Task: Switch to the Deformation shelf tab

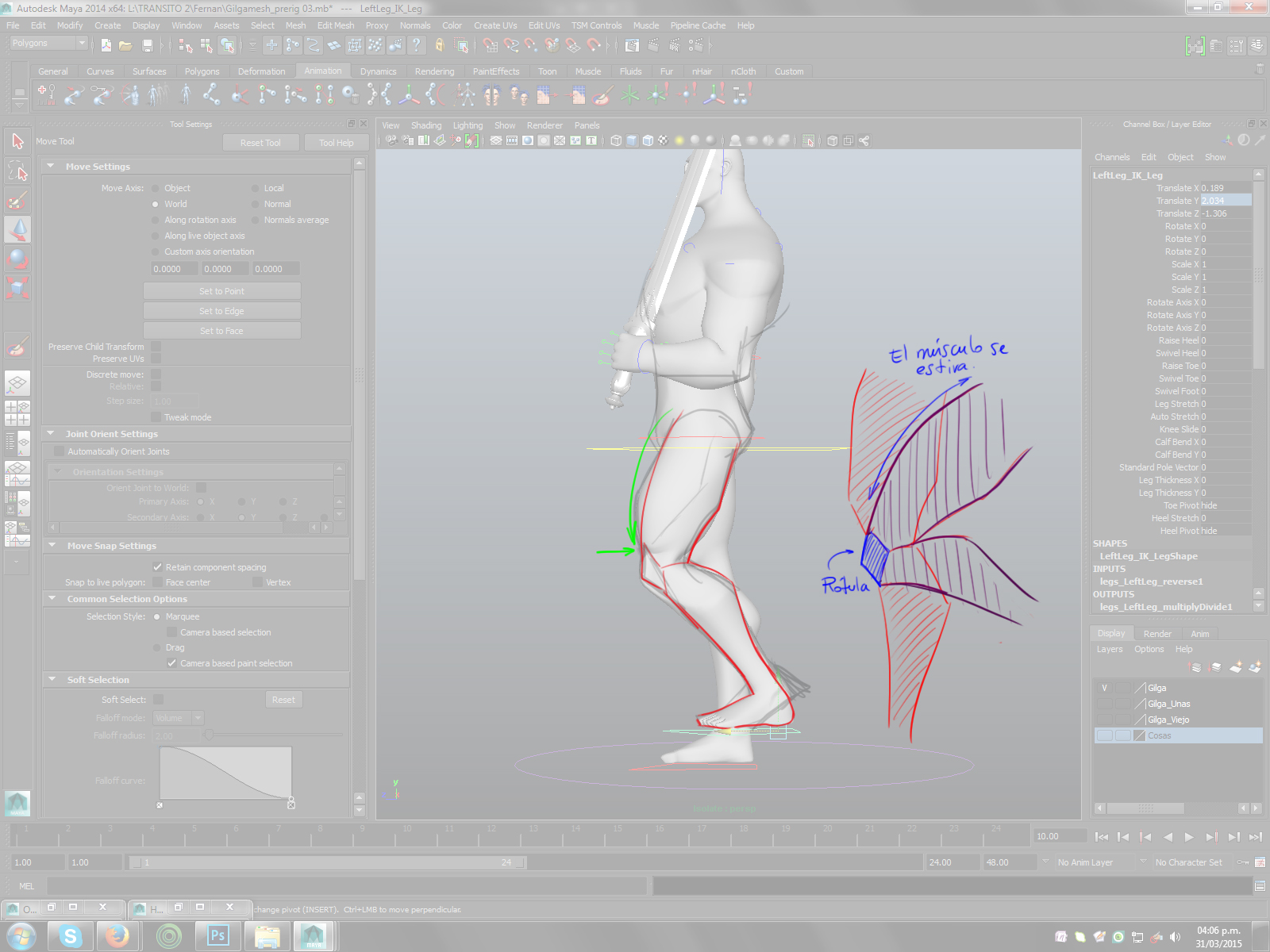Action: pyautogui.click(x=261, y=71)
